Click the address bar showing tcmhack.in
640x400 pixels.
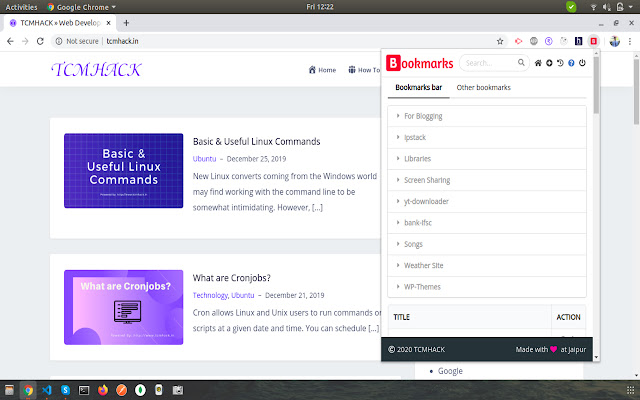click(278, 41)
